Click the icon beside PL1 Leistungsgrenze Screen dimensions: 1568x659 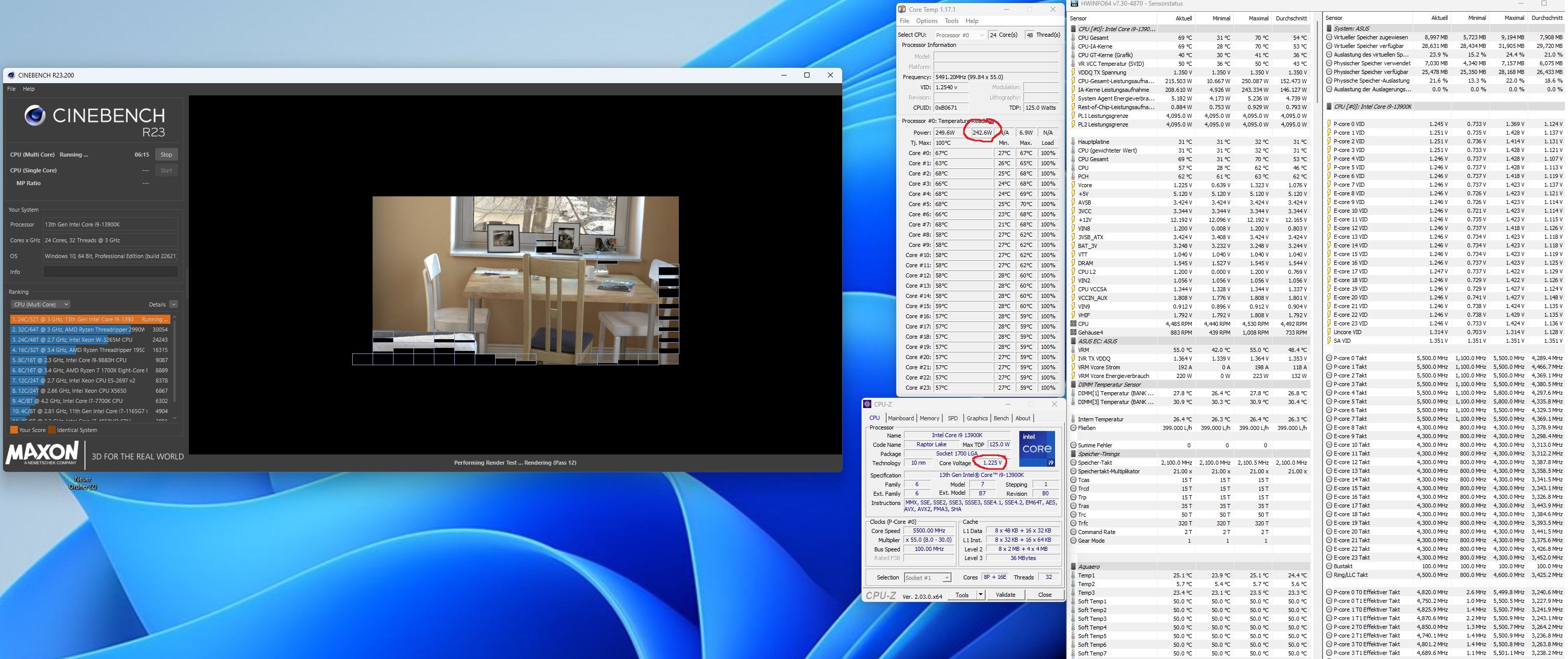click(x=1073, y=116)
